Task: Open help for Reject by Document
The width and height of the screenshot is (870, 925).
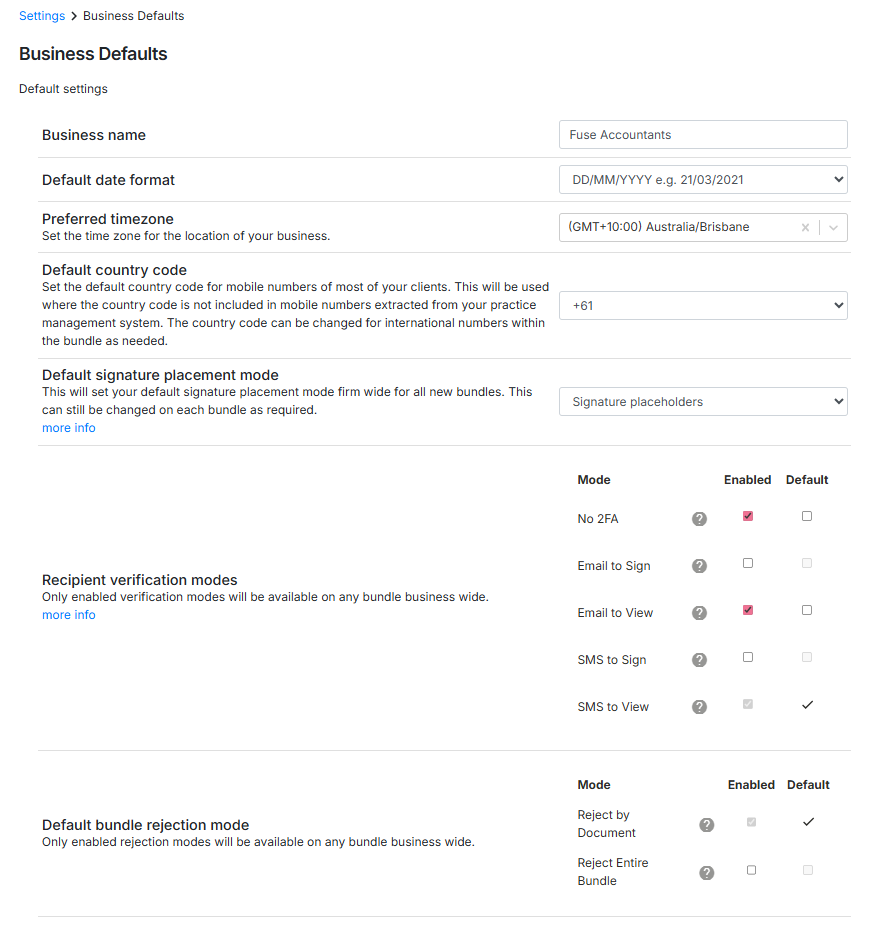Action: (707, 825)
